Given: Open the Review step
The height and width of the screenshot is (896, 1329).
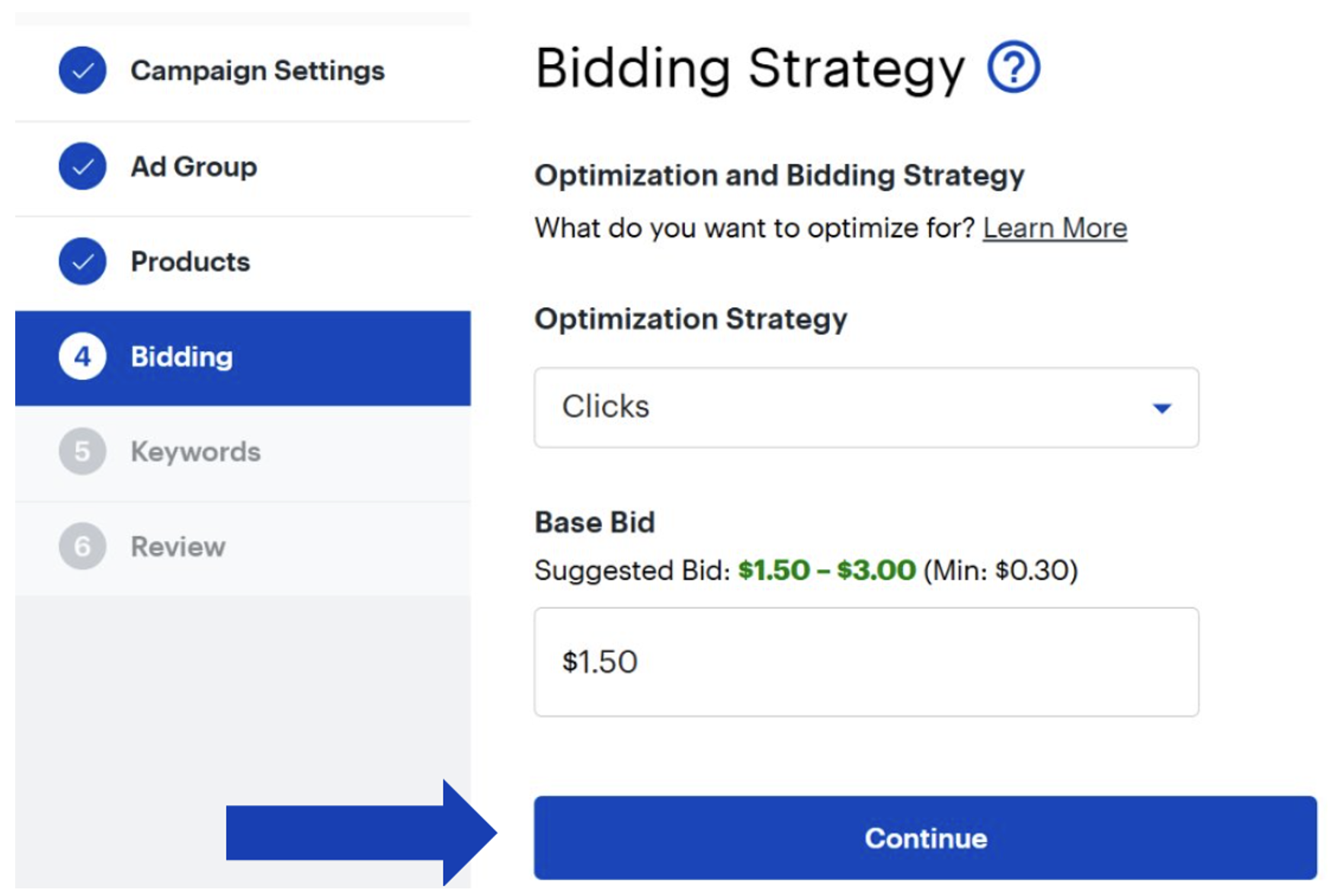Looking at the screenshot, I should pos(178,546).
